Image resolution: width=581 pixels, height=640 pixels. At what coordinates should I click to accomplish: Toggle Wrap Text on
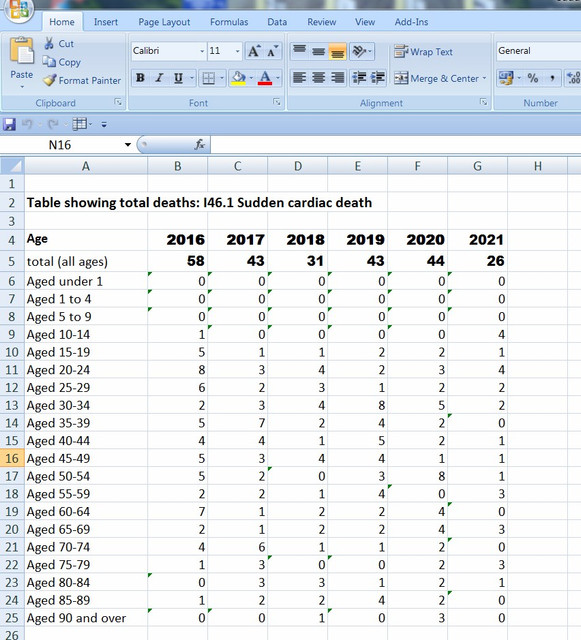[423, 52]
